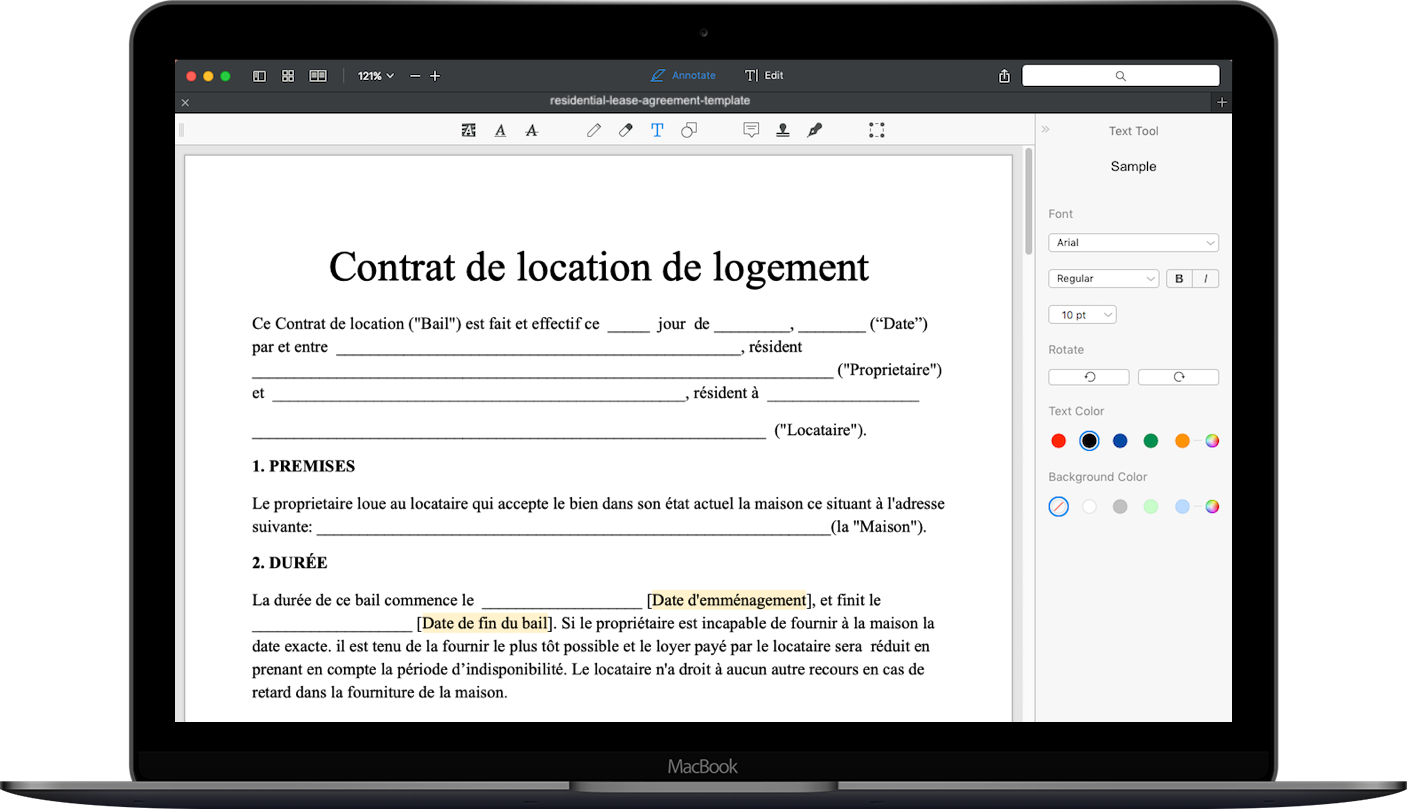Select the shapes tool
1407x809 pixels.
point(689,130)
